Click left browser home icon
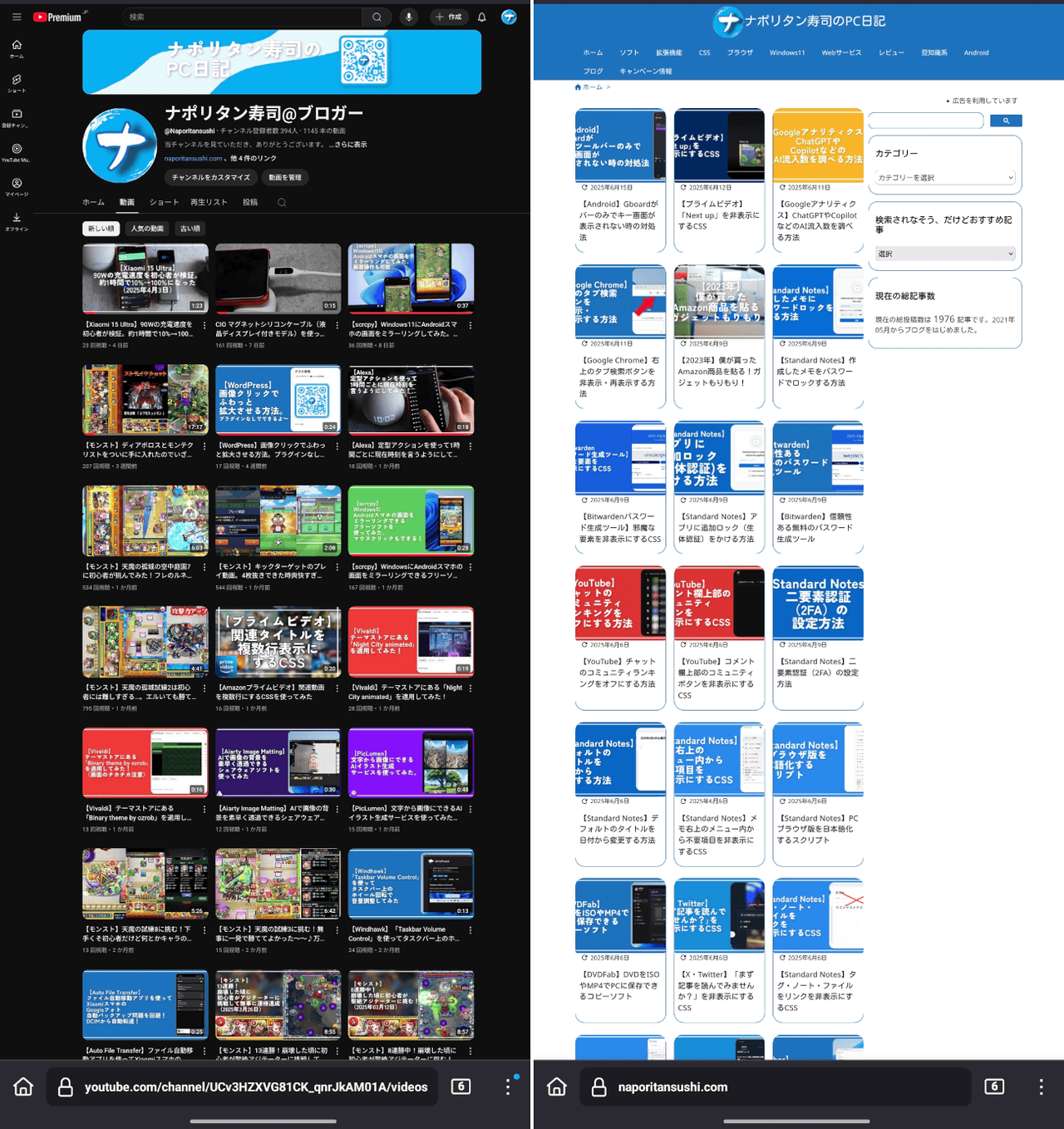 (23, 1087)
